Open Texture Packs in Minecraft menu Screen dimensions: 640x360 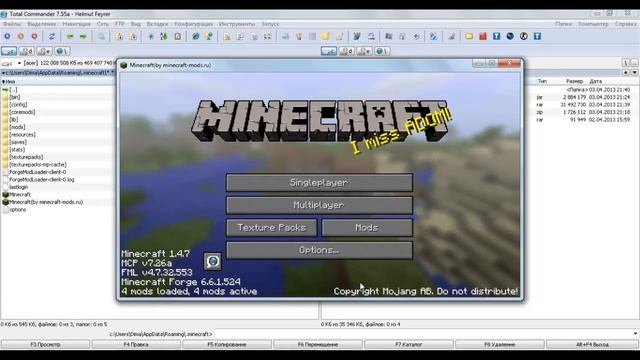click(271, 227)
